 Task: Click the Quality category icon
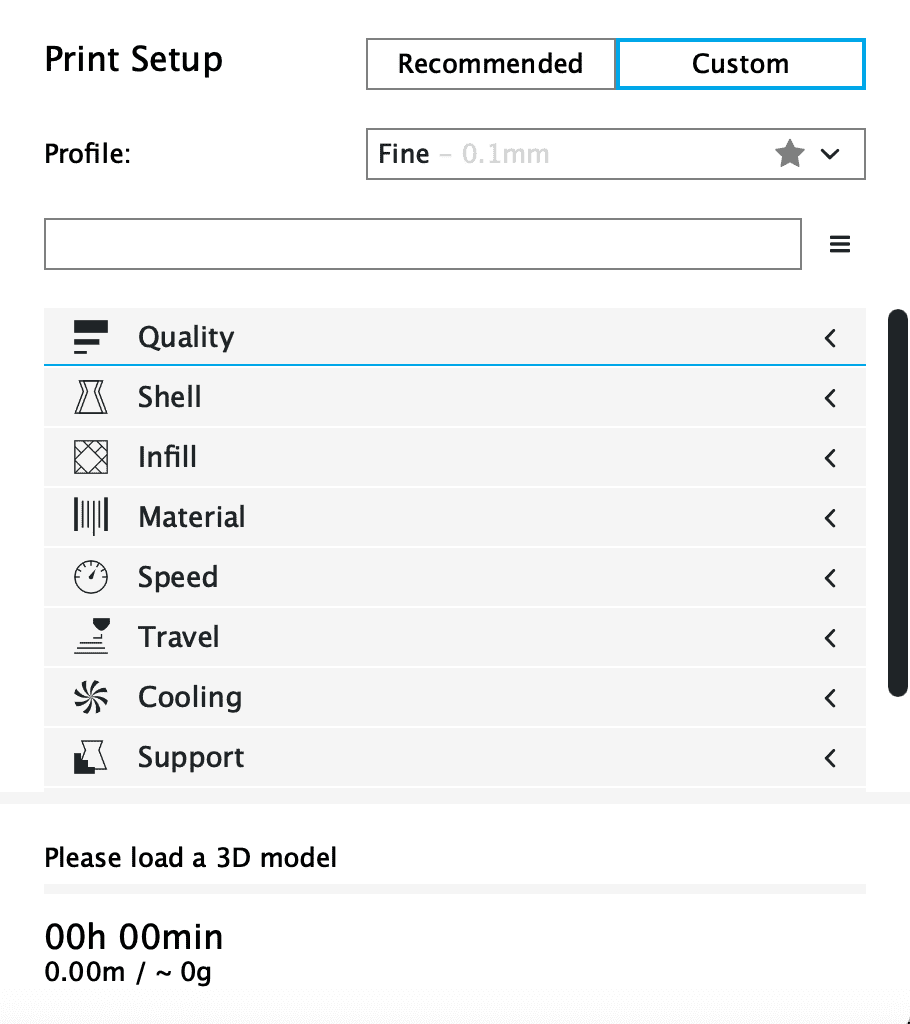pos(91,337)
